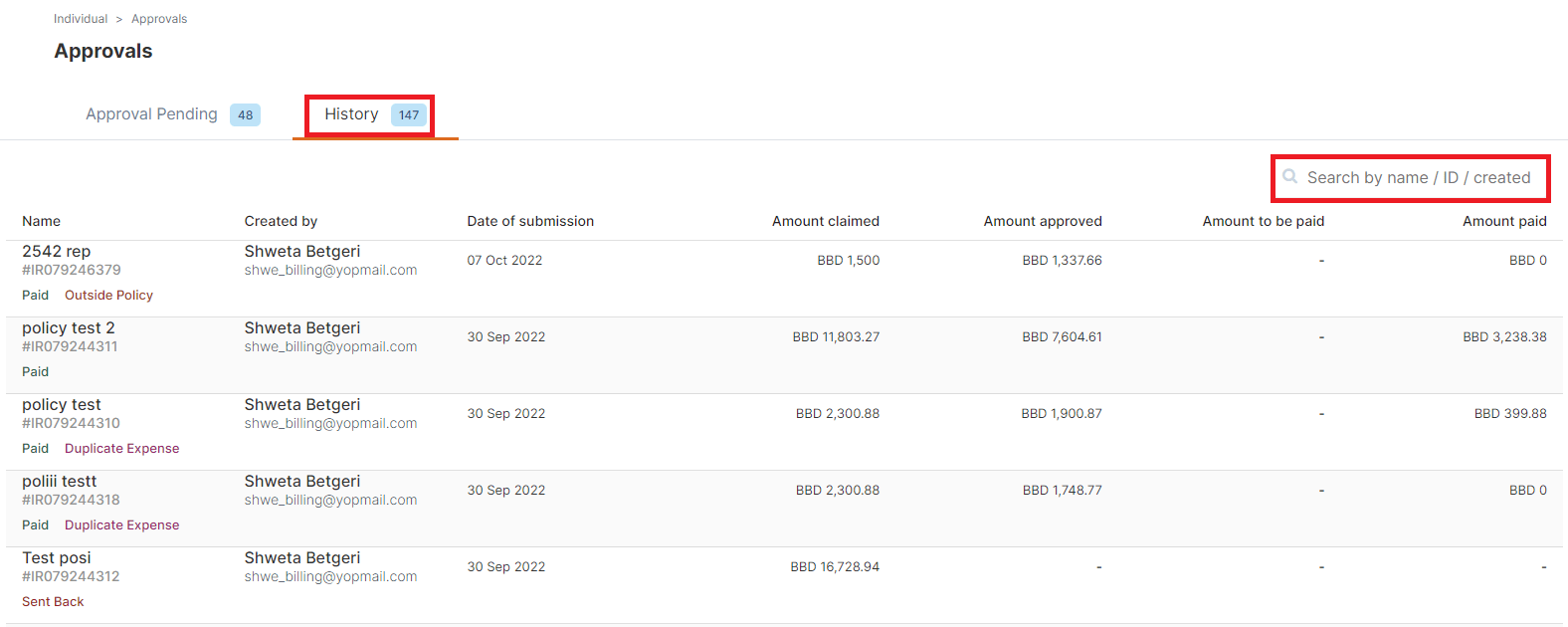The width and height of the screenshot is (1568, 627).
Task: Go to Individual breadcrumb link
Action: 81,19
